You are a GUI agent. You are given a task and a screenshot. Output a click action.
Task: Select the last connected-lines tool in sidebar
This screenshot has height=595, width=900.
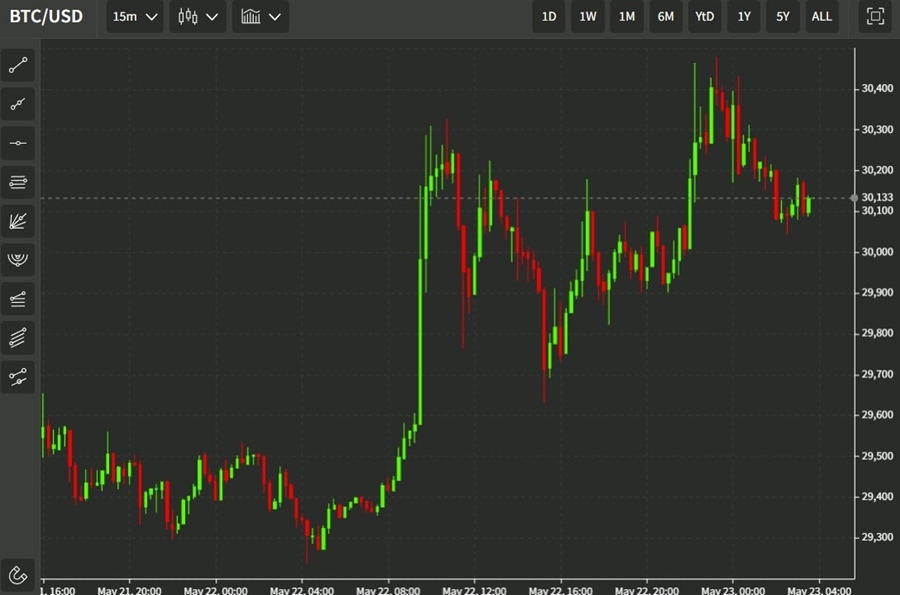click(18, 376)
